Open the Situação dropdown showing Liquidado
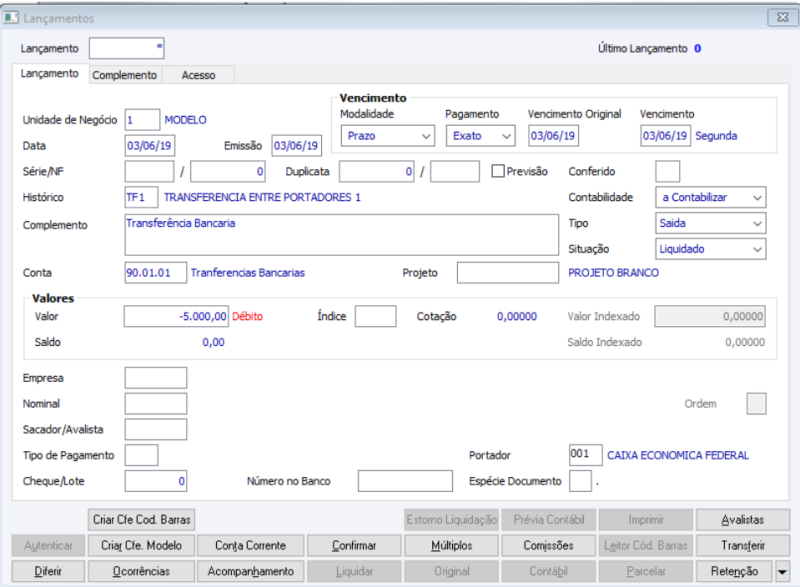Screen dimensions: 800x587 [710, 249]
